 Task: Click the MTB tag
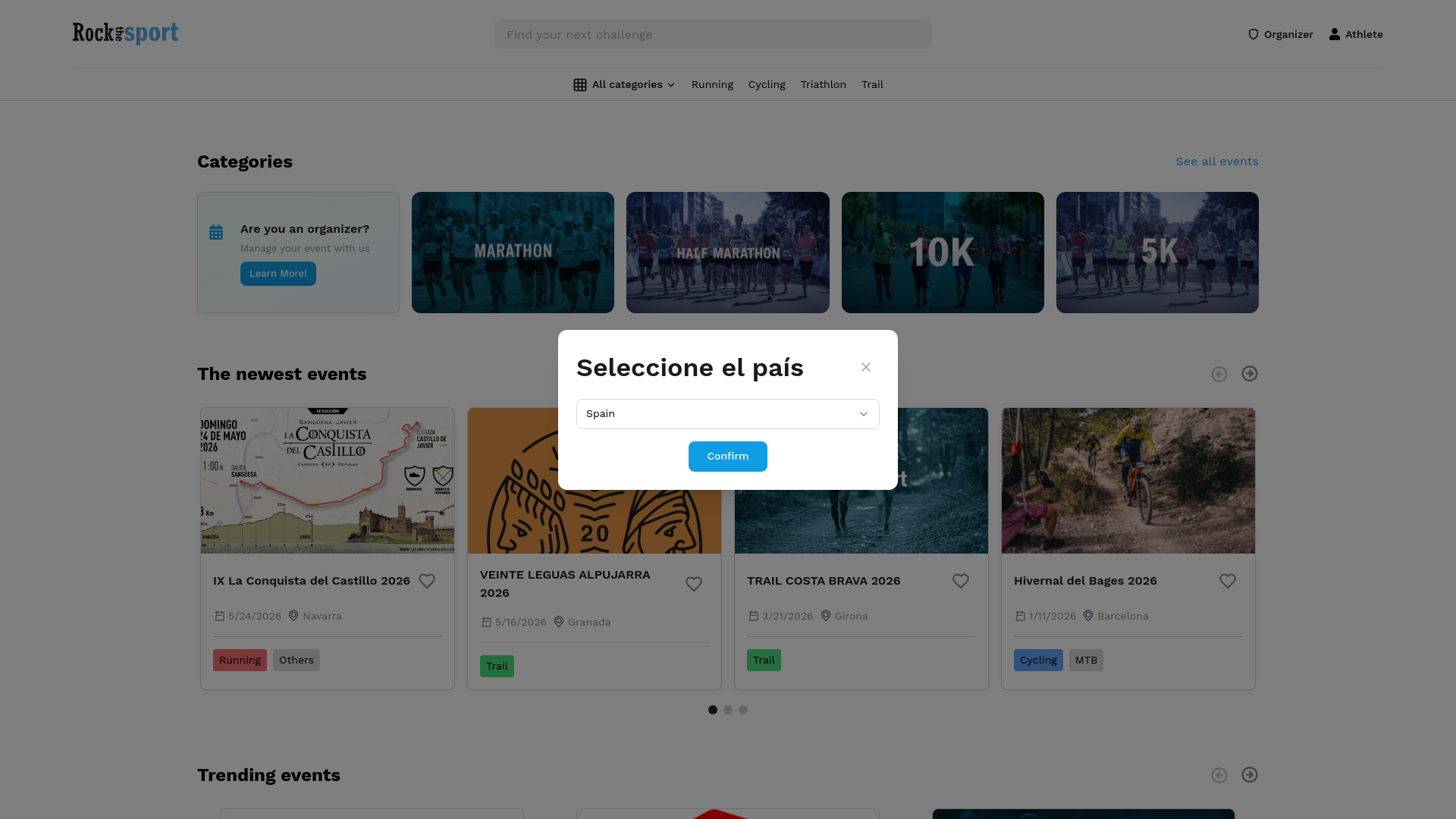[x=1086, y=661]
